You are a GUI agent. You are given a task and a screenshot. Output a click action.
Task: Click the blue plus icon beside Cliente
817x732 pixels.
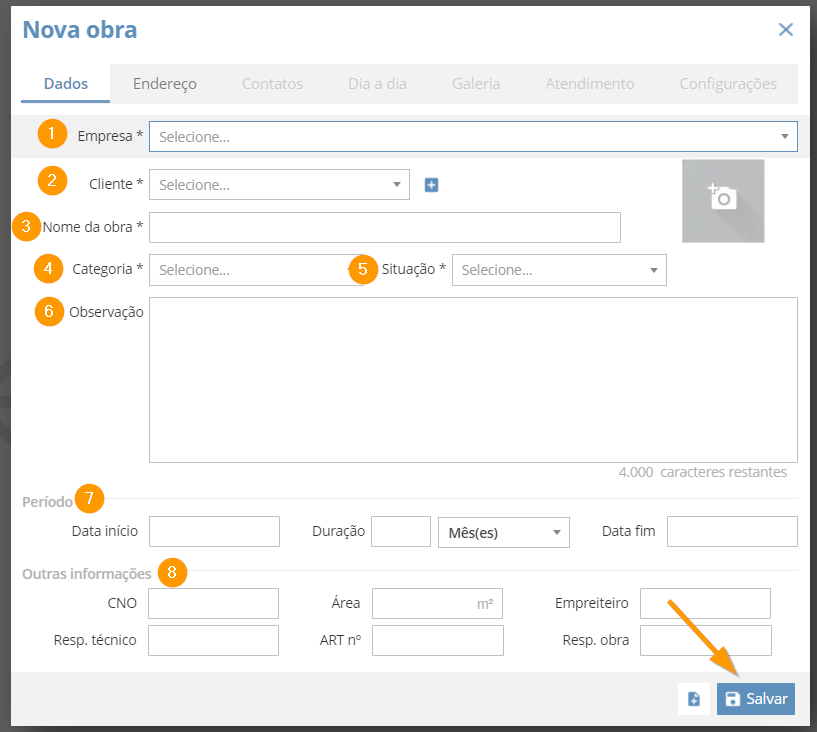point(431,185)
